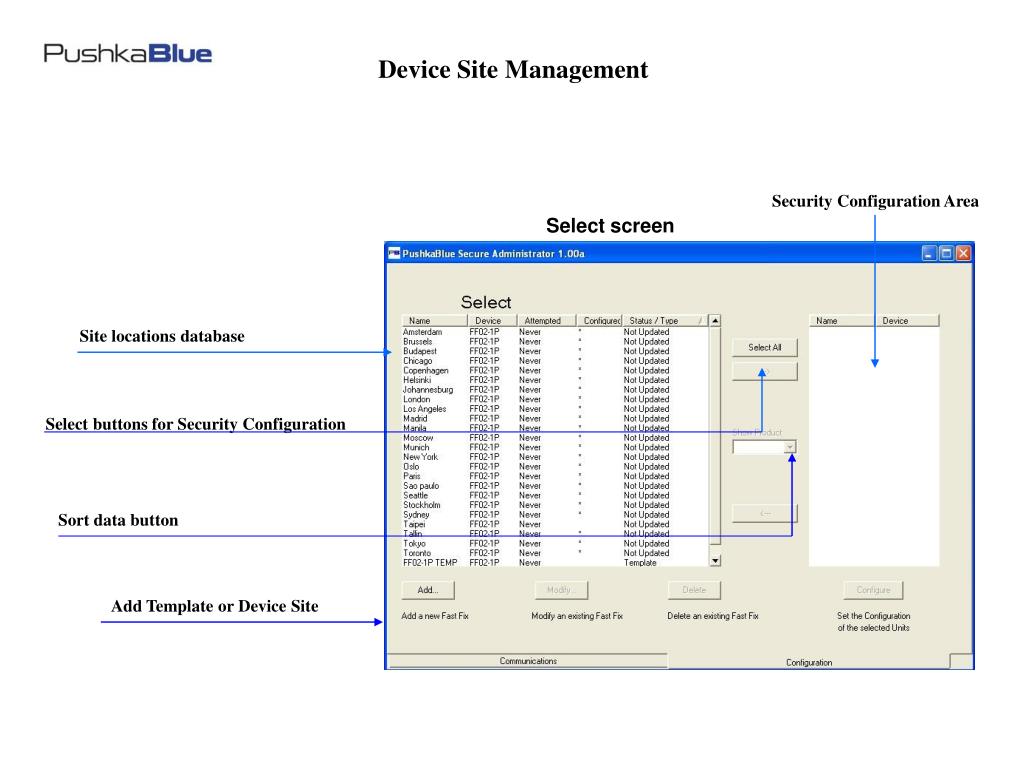1024x768 pixels.
Task: Select the New York row
Action: pos(554,457)
